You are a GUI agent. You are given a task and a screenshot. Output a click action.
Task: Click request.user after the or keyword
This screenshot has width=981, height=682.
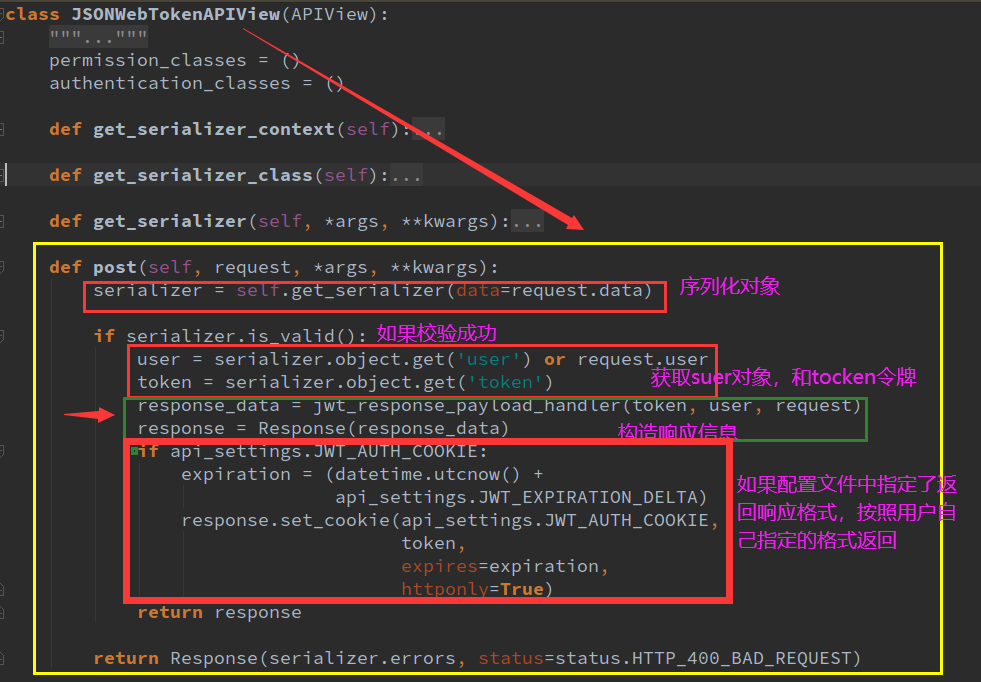coord(642,359)
